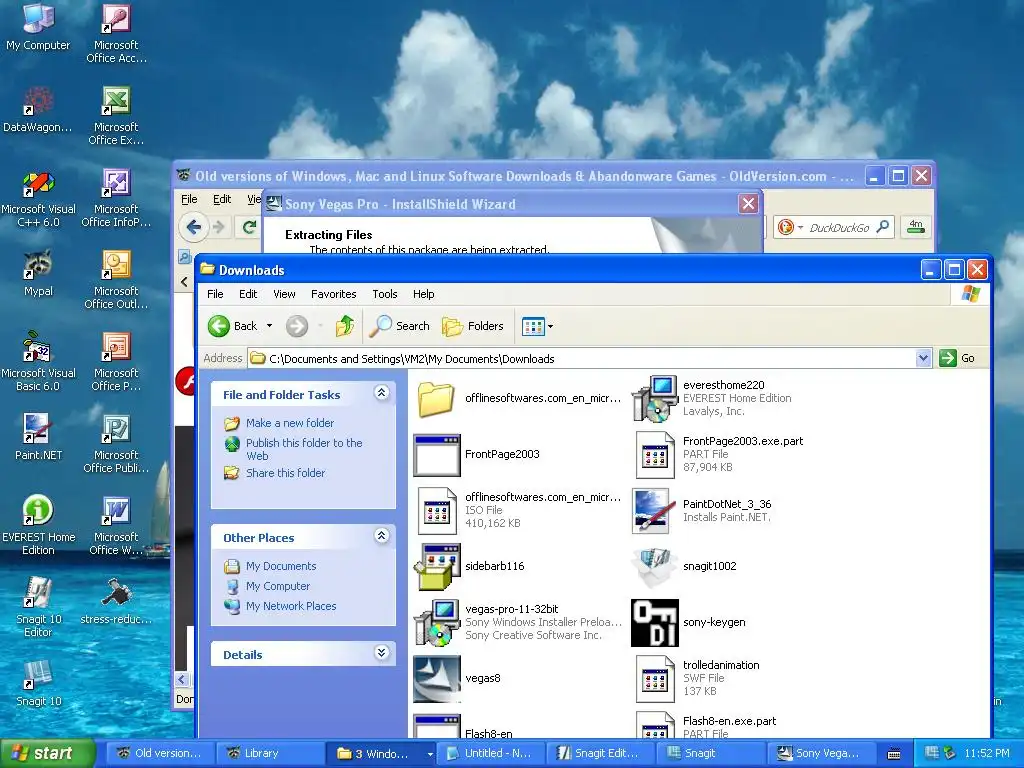Open Search in Downloads toolbar
The height and width of the screenshot is (768, 1024).
[x=400, y=326]
